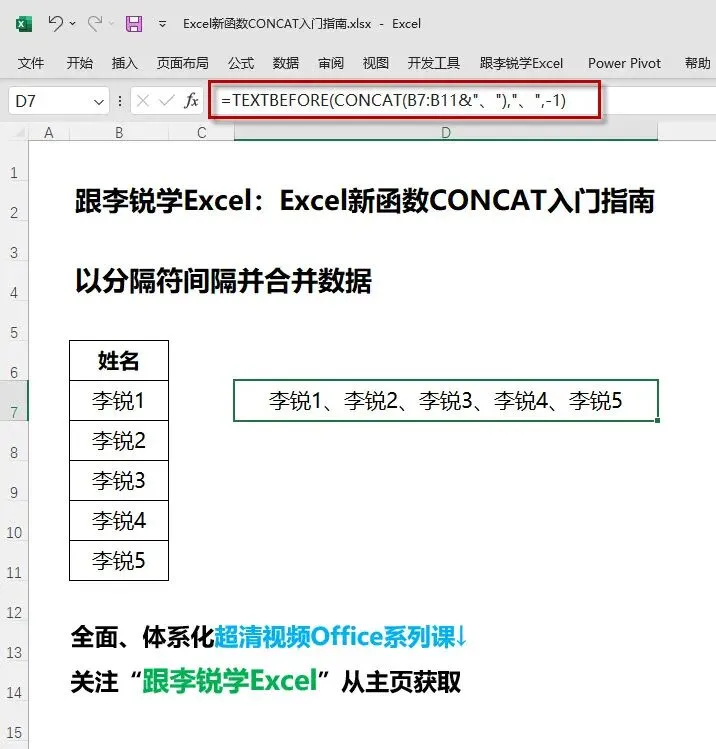Image resolution: width=716 pixels, height=749 pixels.
Task: Confirm formula entry with the checkmark icon
Action: [166, 101]
